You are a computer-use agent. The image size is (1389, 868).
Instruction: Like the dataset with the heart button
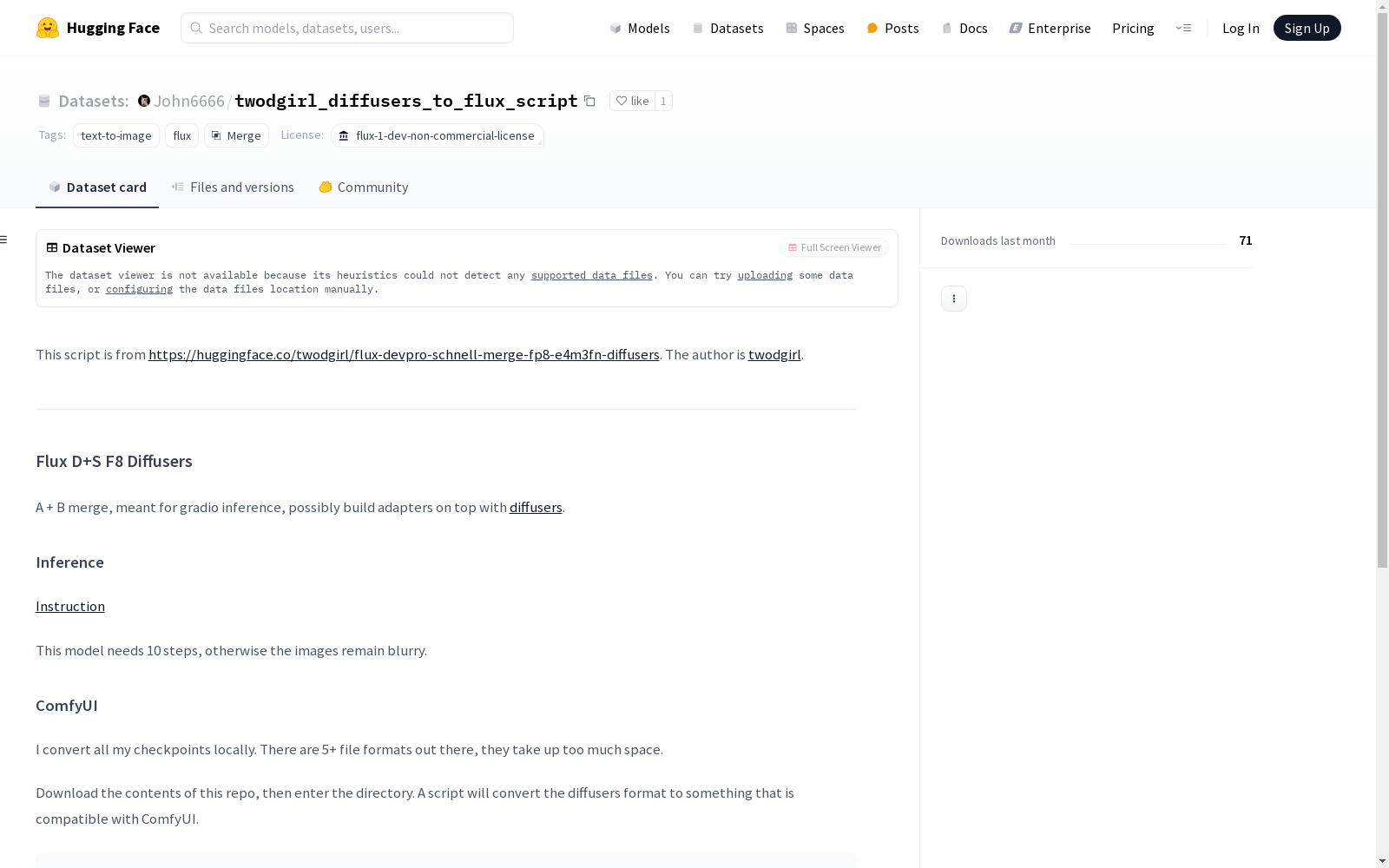632,101
